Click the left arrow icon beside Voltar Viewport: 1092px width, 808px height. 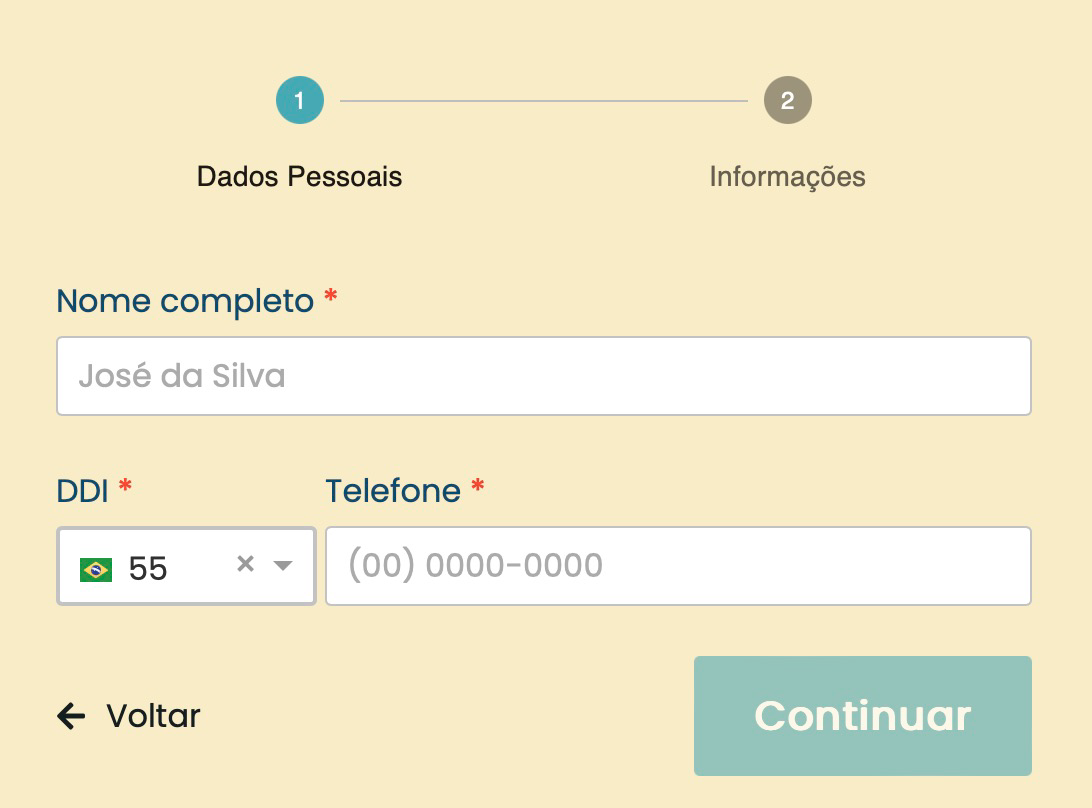point(71,716)
